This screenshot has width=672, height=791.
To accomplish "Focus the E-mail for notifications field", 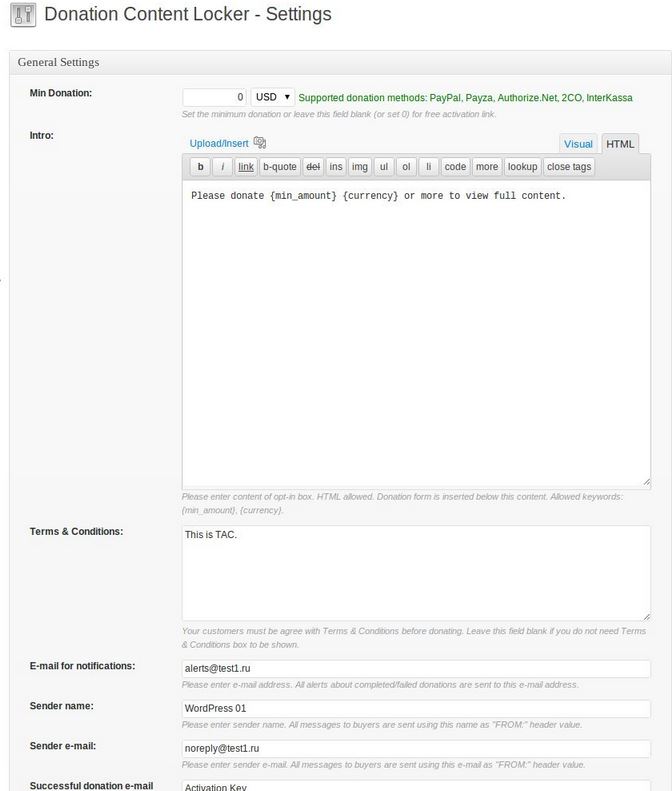I will [416, 668].
